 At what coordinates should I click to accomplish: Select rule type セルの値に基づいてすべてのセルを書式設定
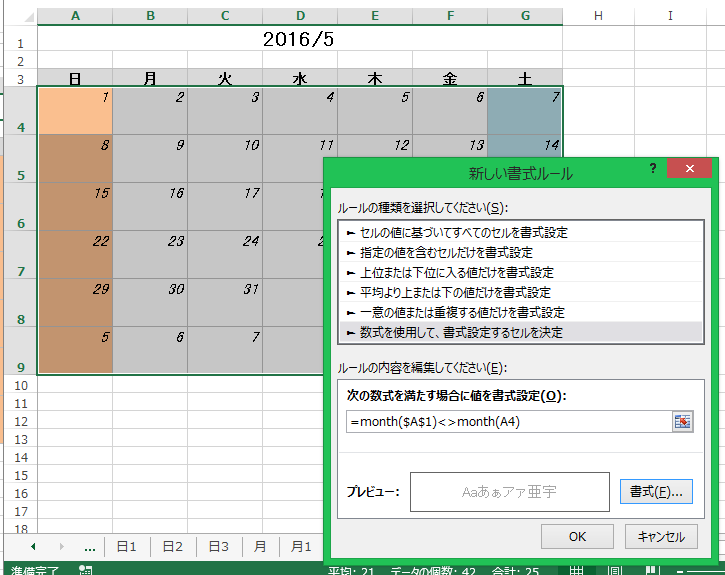[456, 232]
